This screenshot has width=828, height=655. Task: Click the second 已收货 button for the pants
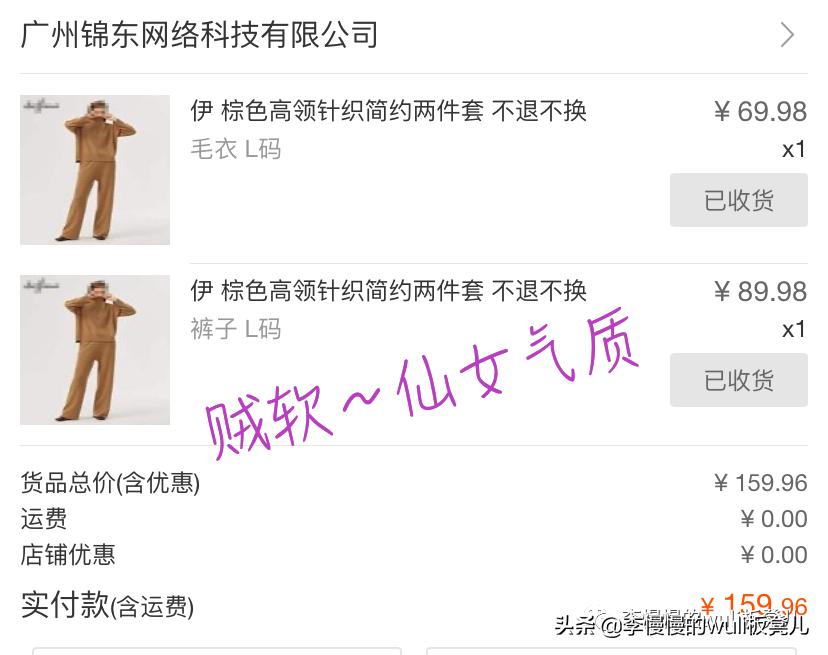(739, 380)
